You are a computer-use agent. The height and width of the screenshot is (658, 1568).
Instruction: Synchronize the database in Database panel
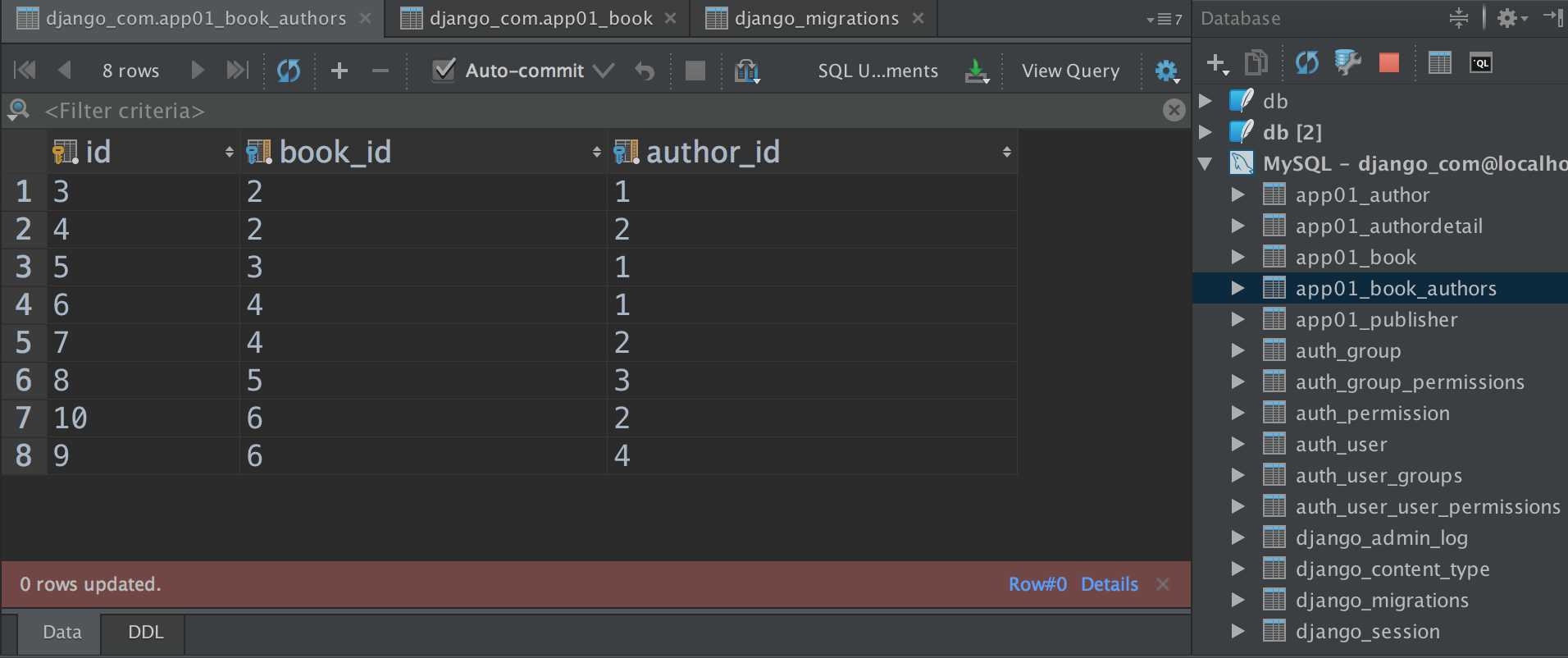tap(1307, 62)
